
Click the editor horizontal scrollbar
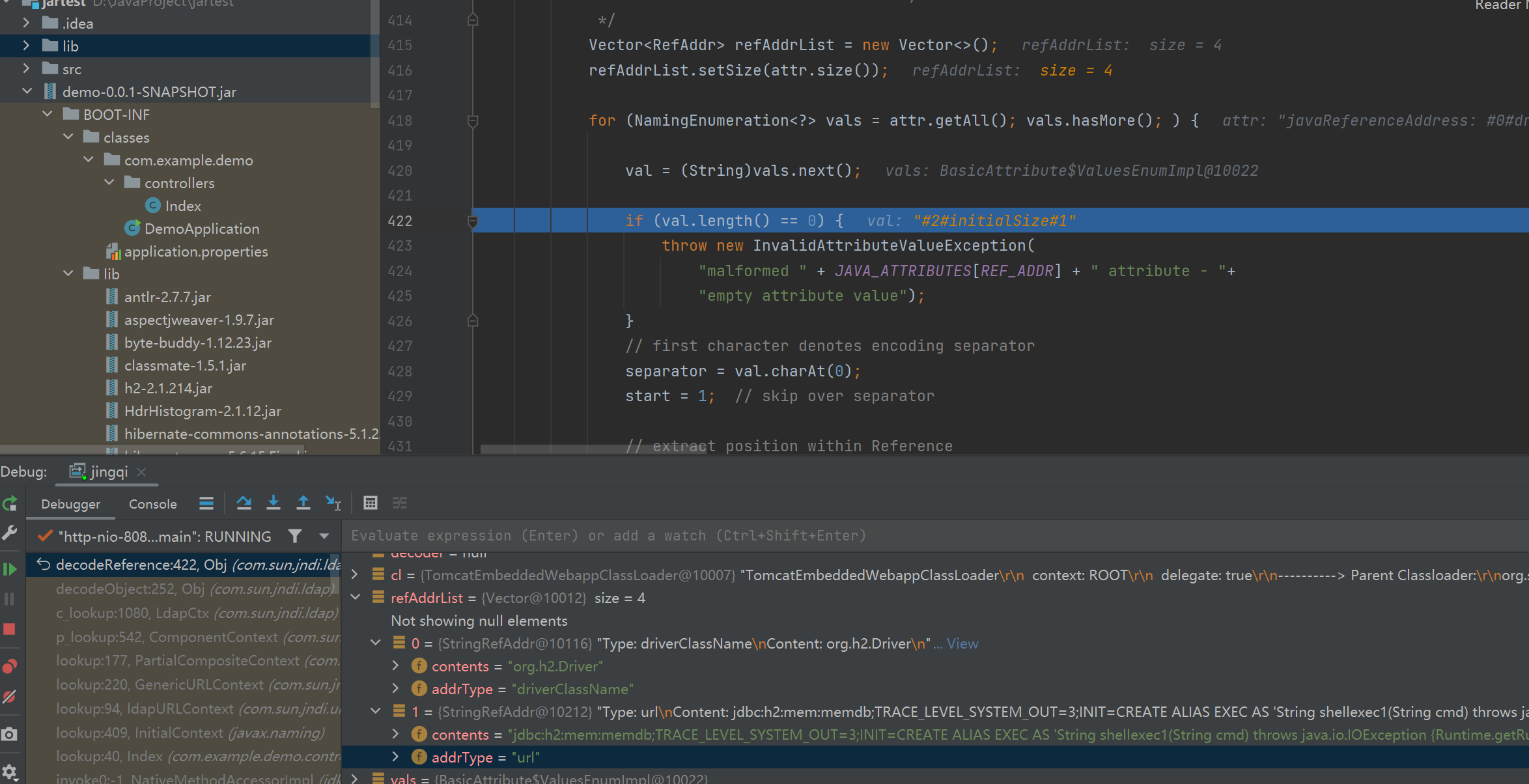coord(593,449)
